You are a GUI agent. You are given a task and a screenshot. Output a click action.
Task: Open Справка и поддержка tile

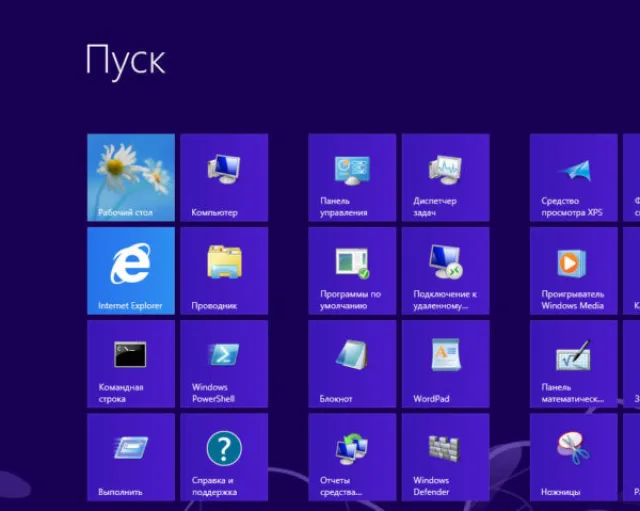224,457
